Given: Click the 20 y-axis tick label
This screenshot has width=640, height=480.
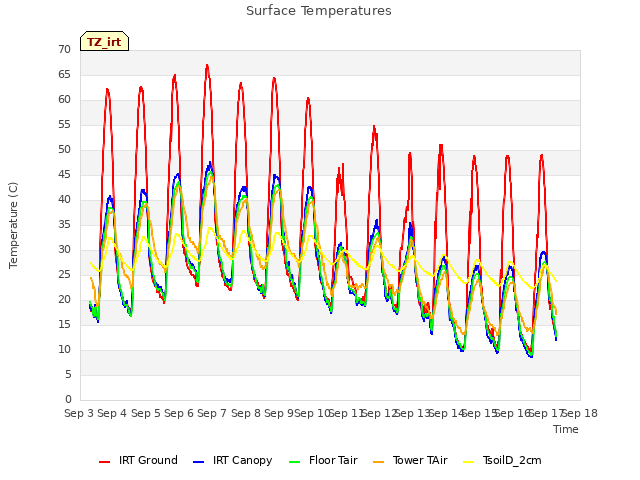Looking at the screenshot, I should (64, 300).
